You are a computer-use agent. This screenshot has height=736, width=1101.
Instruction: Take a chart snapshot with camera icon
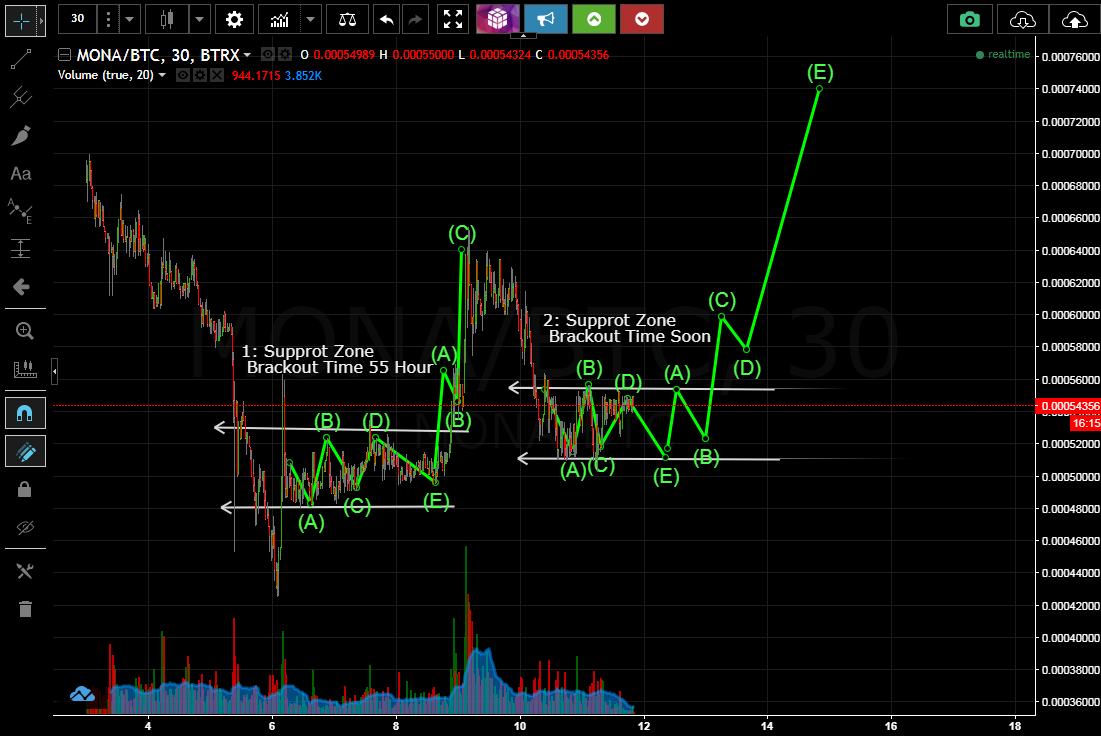tap(970, 20)
